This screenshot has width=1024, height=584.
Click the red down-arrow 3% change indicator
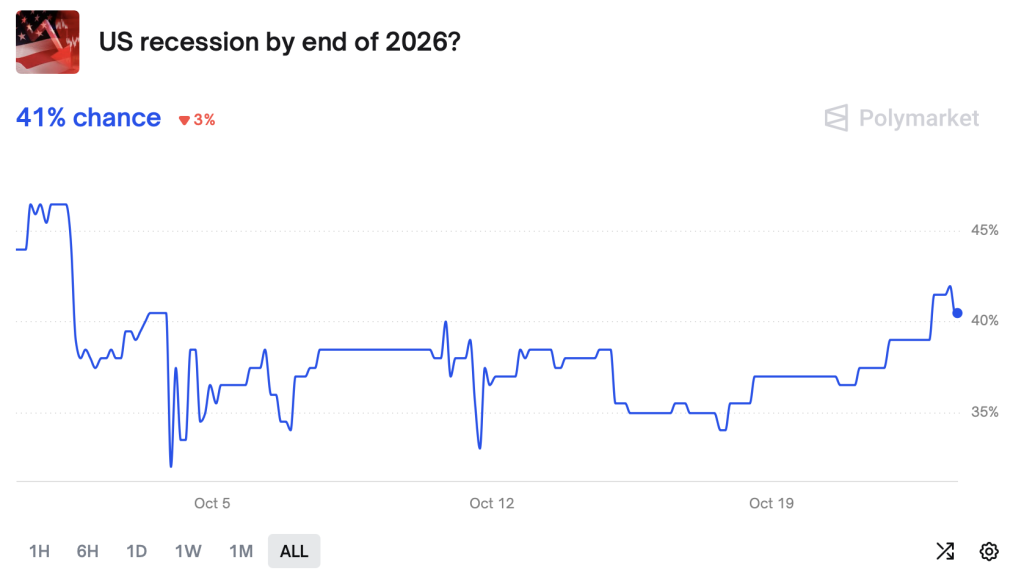tap(197, 119)
